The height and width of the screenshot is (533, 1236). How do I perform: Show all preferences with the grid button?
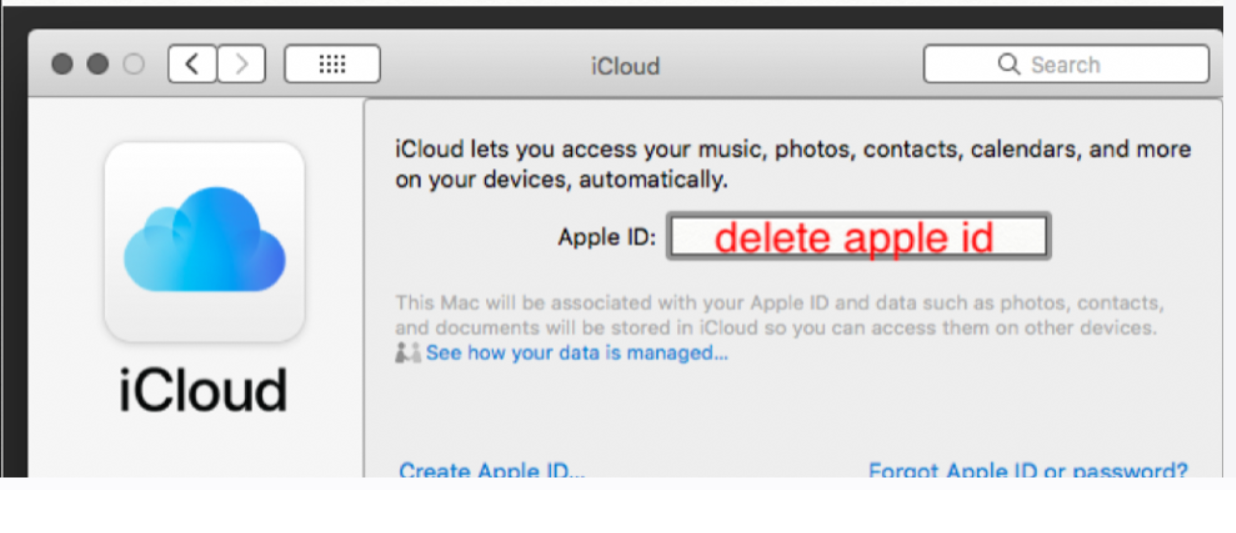point(332,65)
